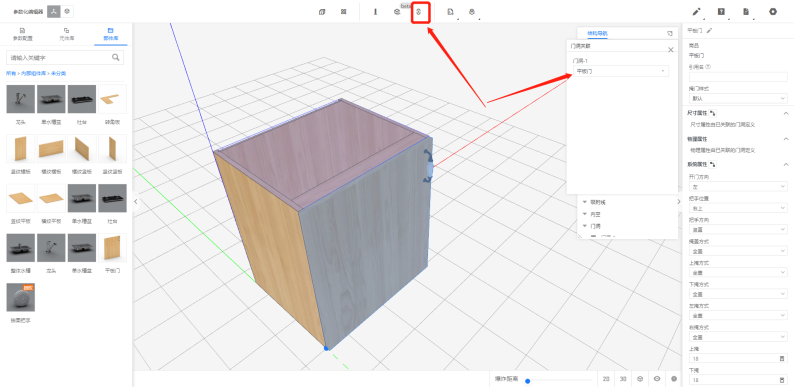Open the 把手方向 dropdown
The height and width of the screenshot is (387, 794).
tap(738, 229)
